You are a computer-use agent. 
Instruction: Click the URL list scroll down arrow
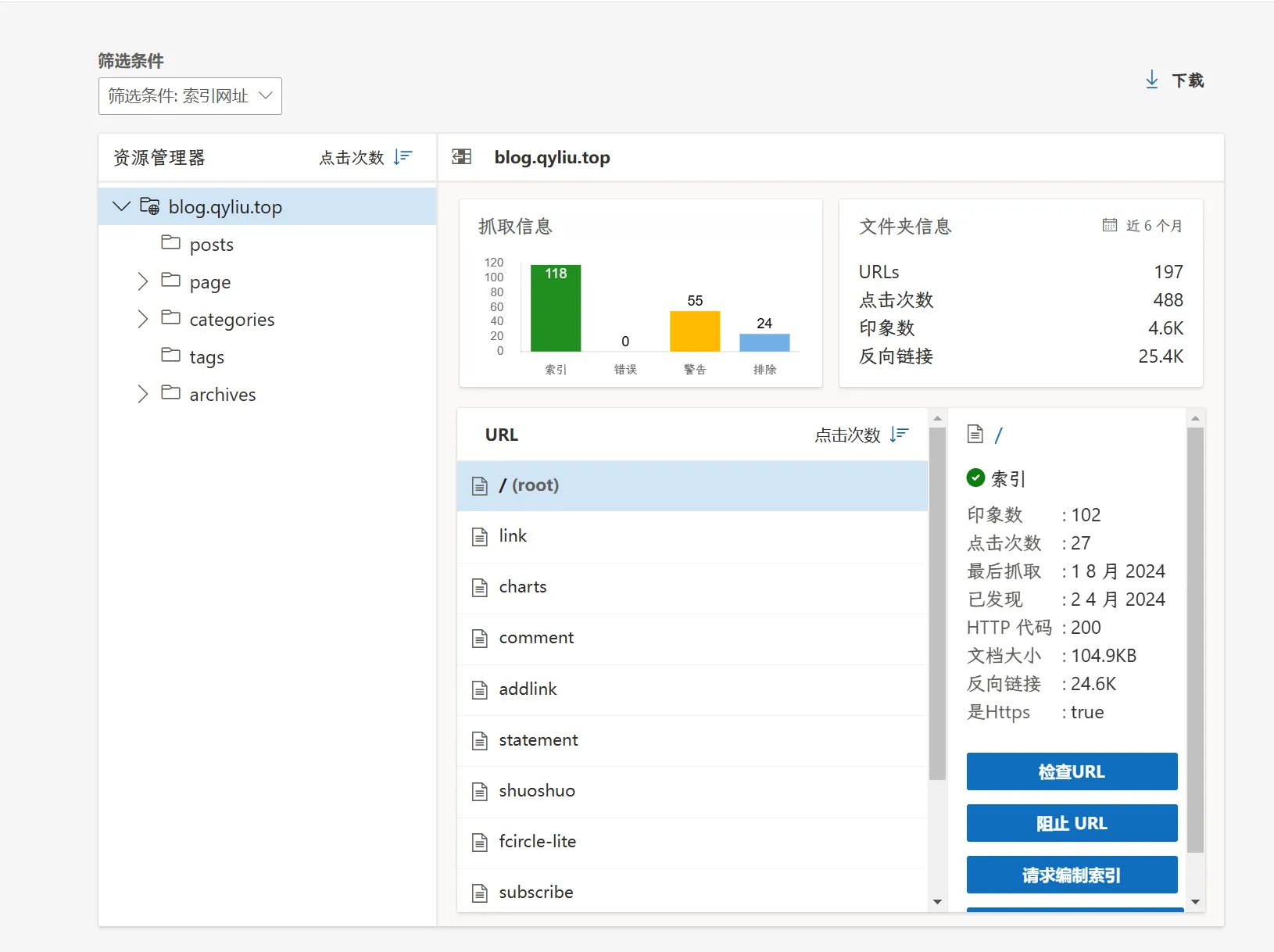pyautogui.click(x=937, y=902)
